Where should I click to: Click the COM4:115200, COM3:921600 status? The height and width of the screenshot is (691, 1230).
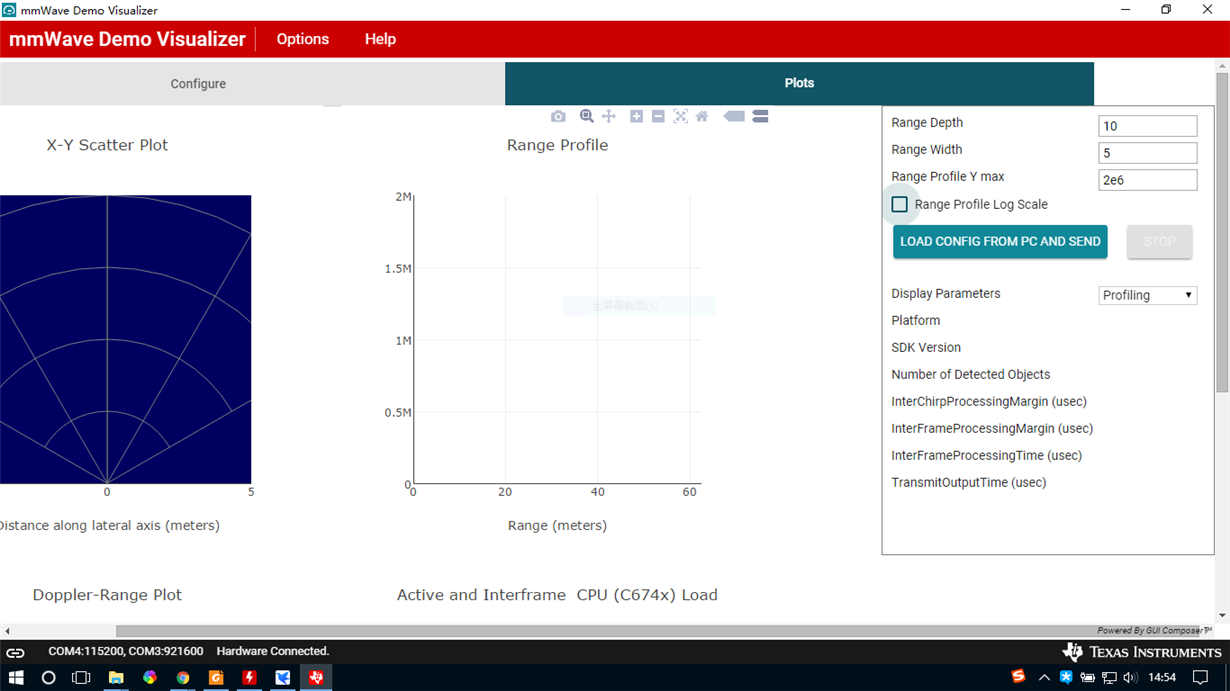(126, 652)
